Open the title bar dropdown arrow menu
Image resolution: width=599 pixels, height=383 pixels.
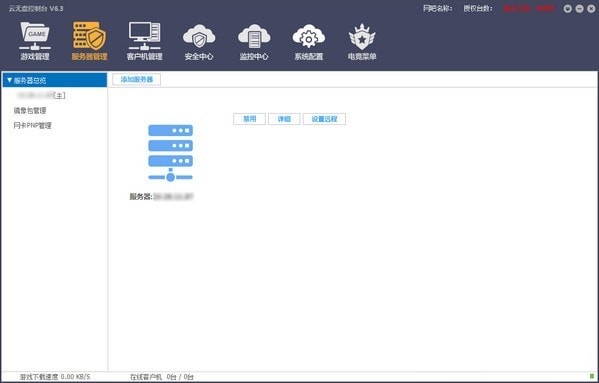568,8
